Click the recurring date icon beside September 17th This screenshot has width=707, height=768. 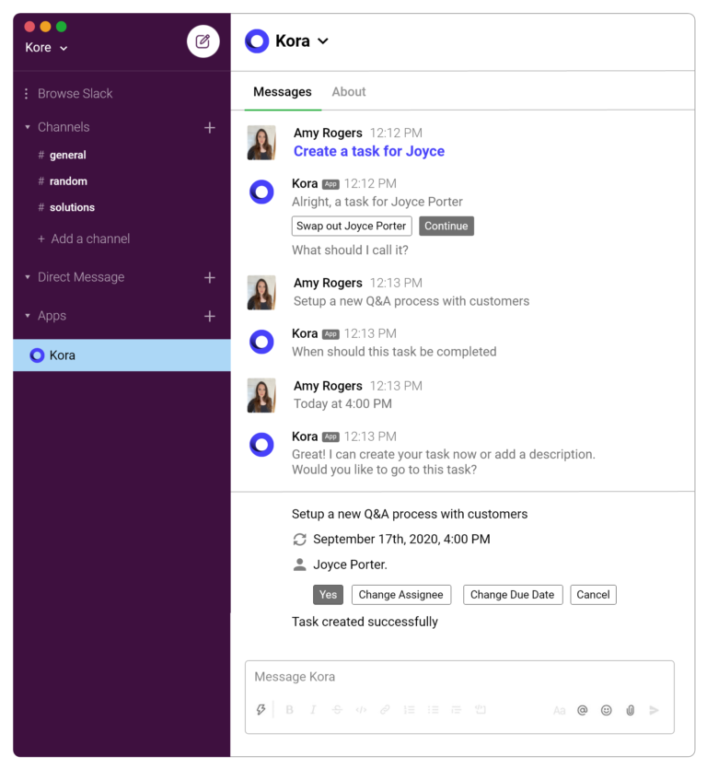point(299,539)
